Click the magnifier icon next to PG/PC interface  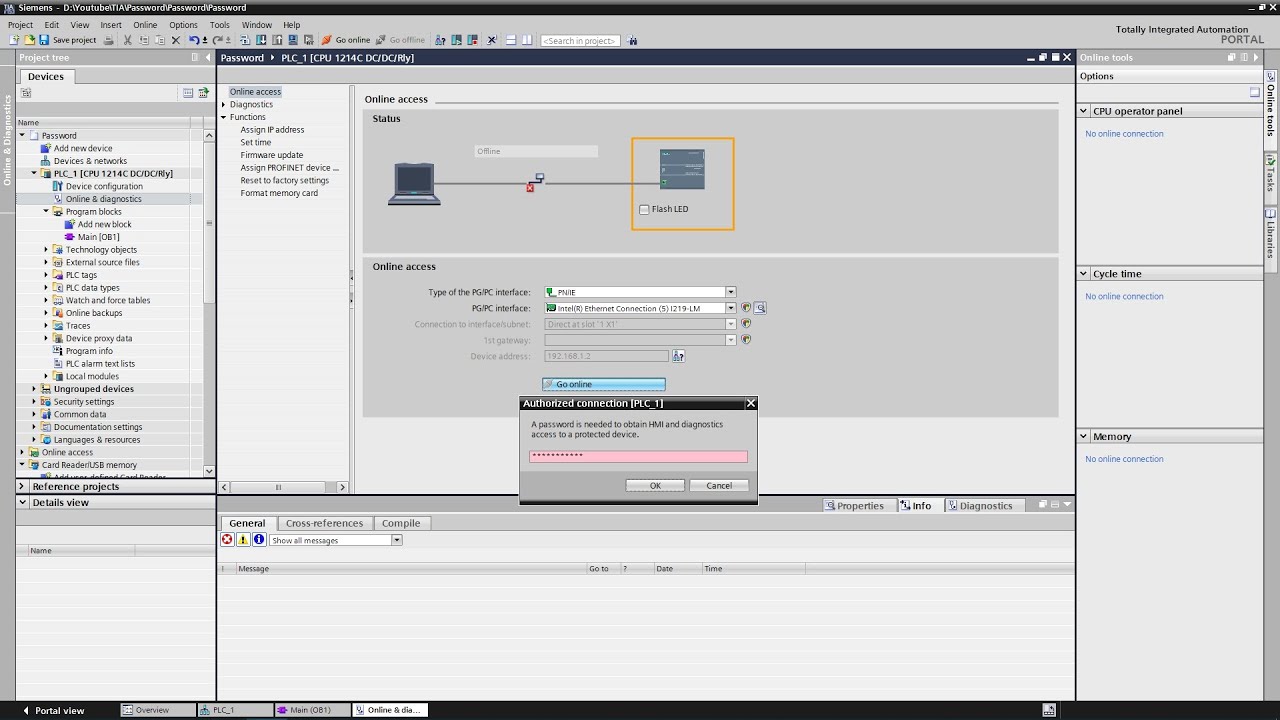click(x=760, y=308)
